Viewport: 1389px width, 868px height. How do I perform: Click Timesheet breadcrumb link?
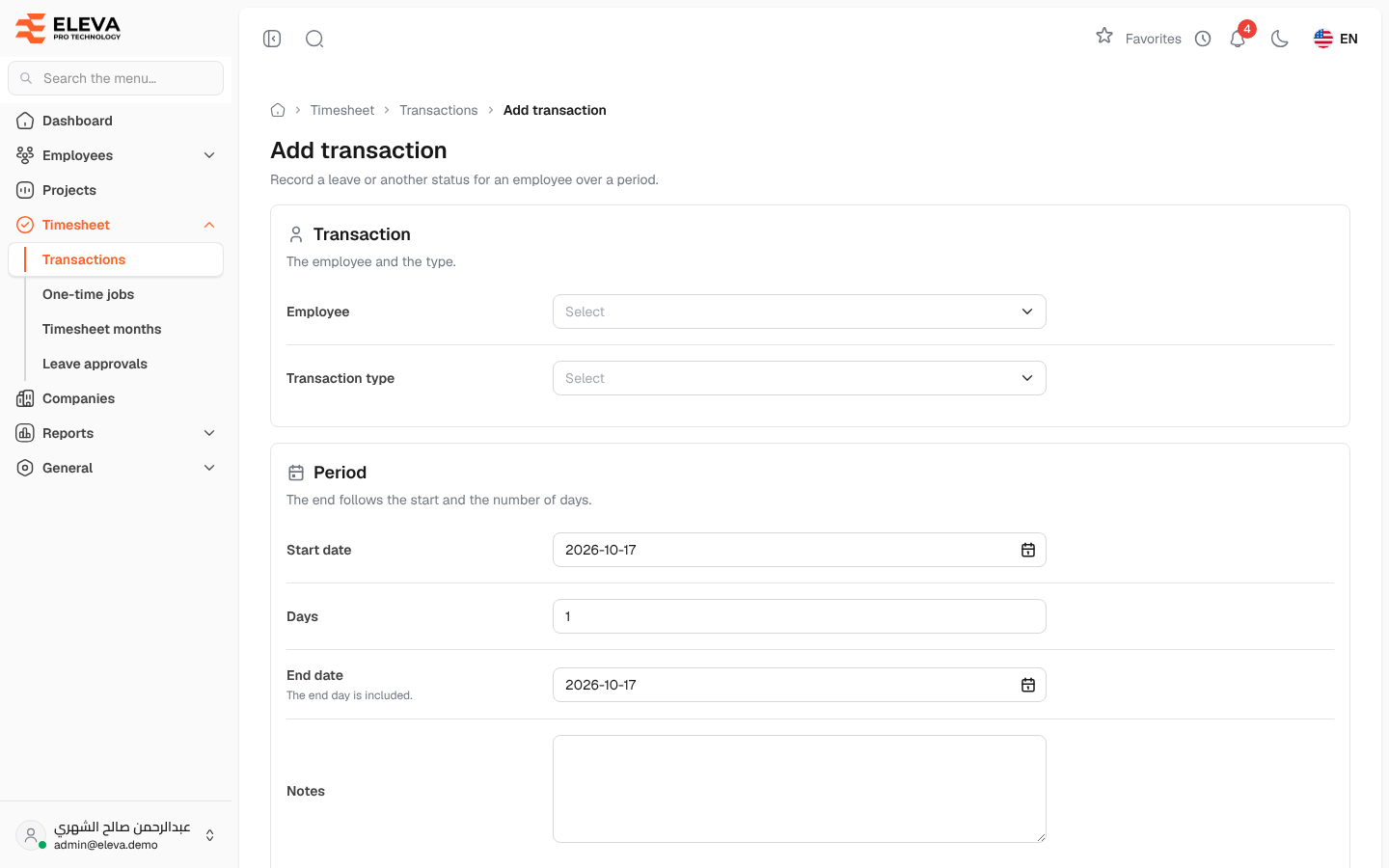tap(342, 110)
